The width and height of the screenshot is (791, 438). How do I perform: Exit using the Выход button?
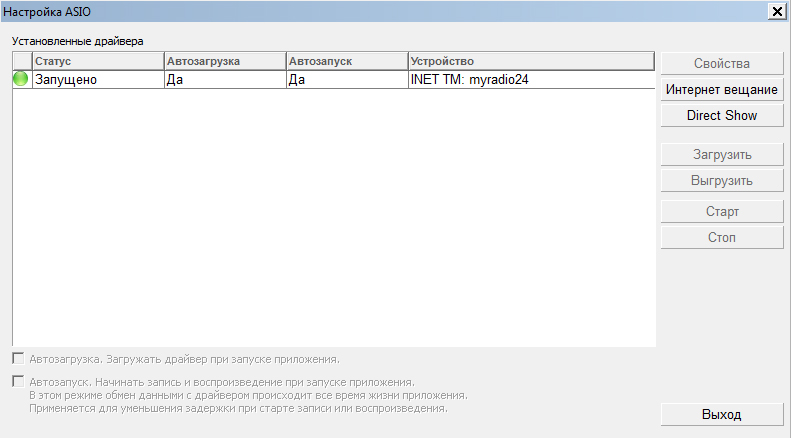[721, 414]
